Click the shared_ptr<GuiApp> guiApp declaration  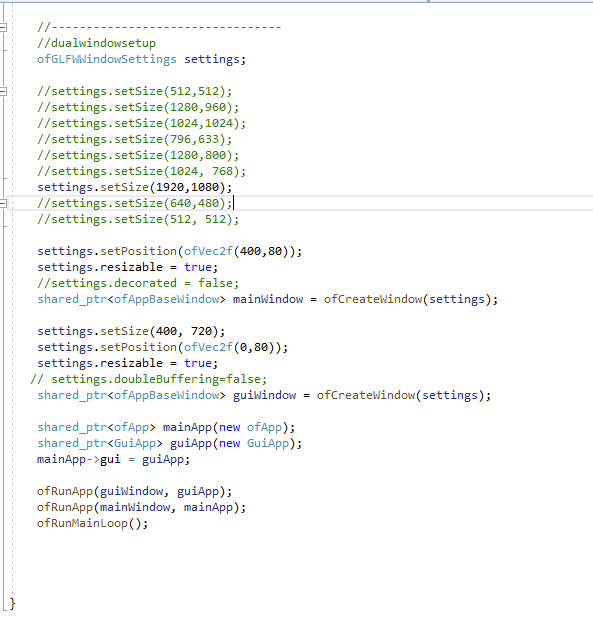[169, 443]
